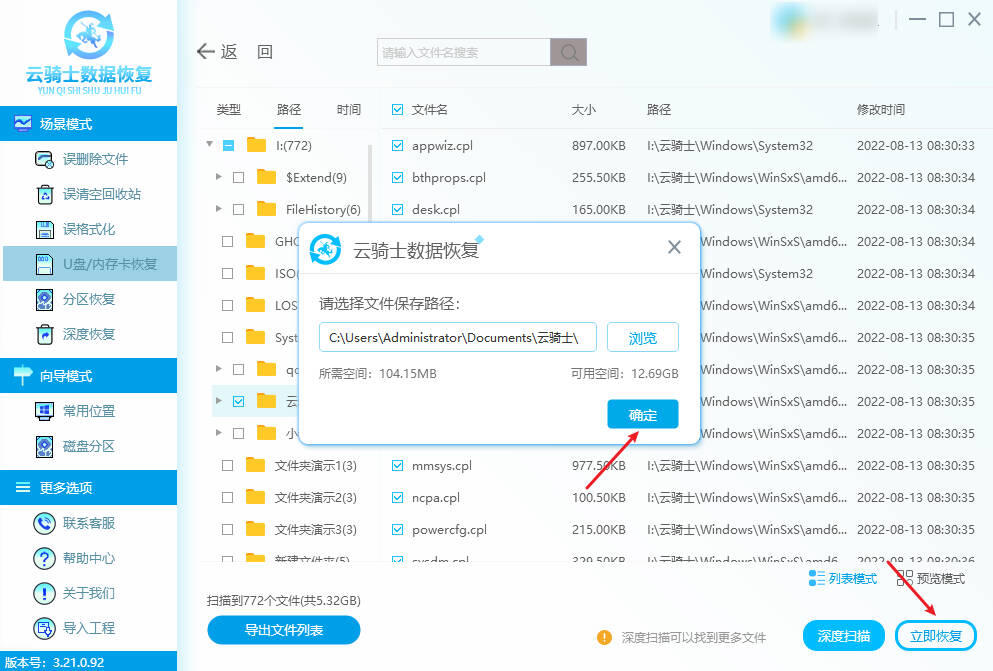Uncheck the appwiz.cpl file checkbox
Image resolution: width=993 pixels, height=671 pixels.
coord(397,146)
